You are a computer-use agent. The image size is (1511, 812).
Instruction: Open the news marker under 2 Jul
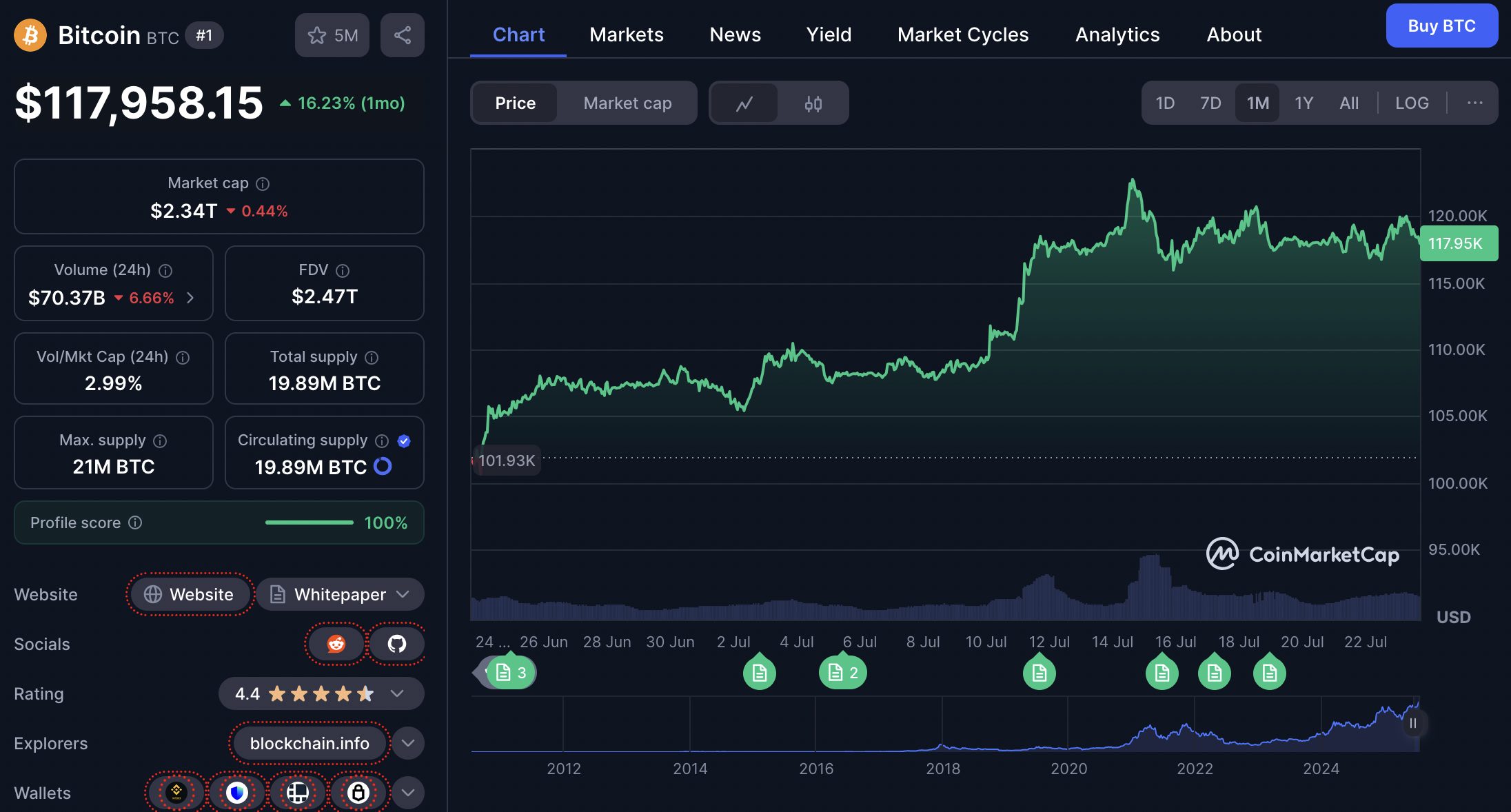coord(760,672)
